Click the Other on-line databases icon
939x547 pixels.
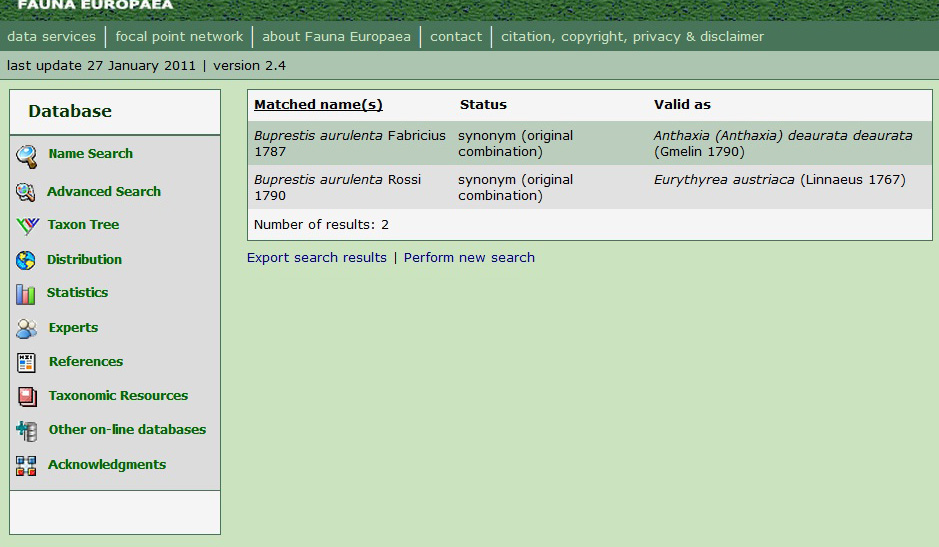click(27, 431)
